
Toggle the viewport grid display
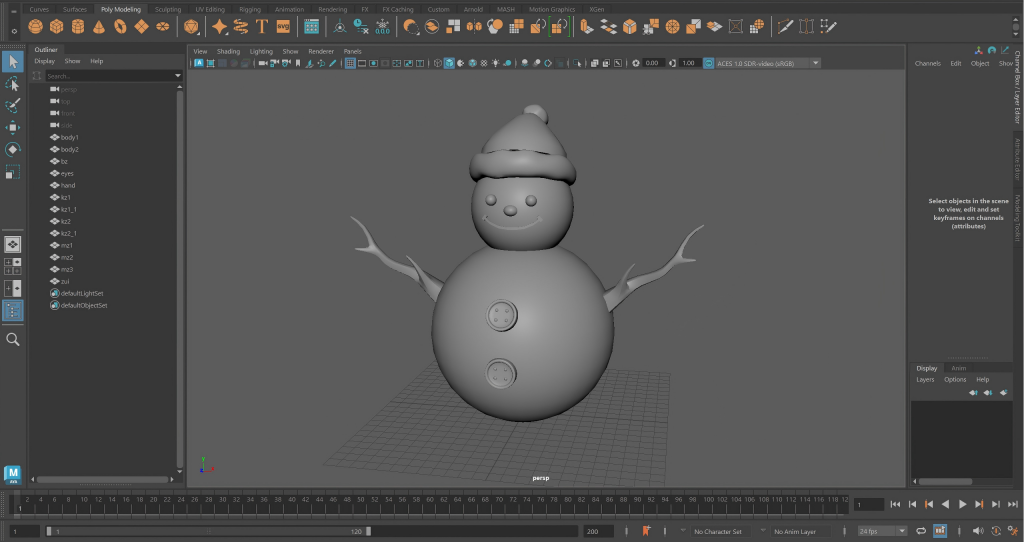click(x=350, y=63)
